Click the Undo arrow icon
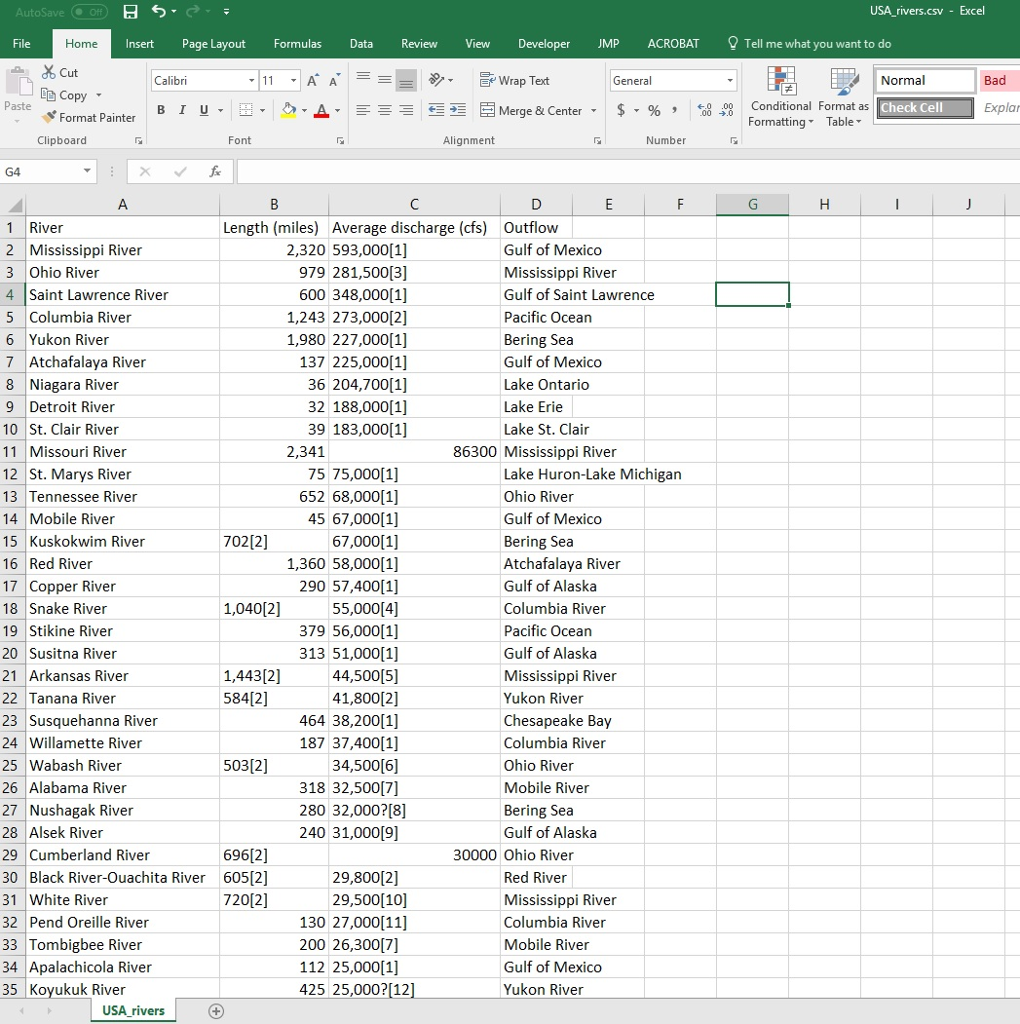The width and height of the screenshot is (1020, 1024). pyautogui.click(x=158, y=12)
